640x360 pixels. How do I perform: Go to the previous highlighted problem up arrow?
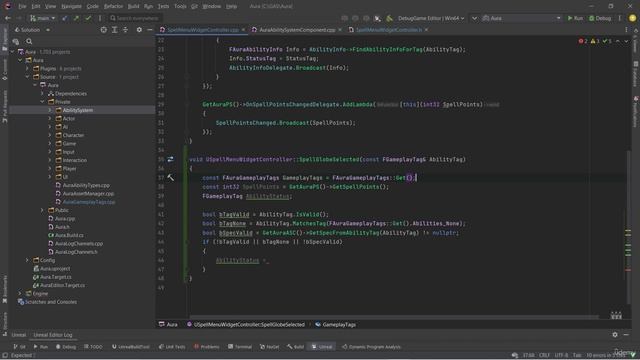[618, 41]
